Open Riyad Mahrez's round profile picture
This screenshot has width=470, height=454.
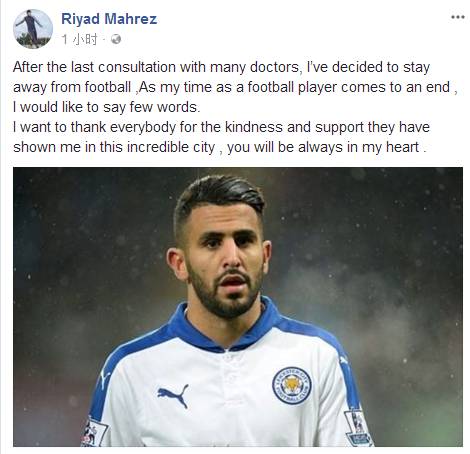[x=33, y=29]
